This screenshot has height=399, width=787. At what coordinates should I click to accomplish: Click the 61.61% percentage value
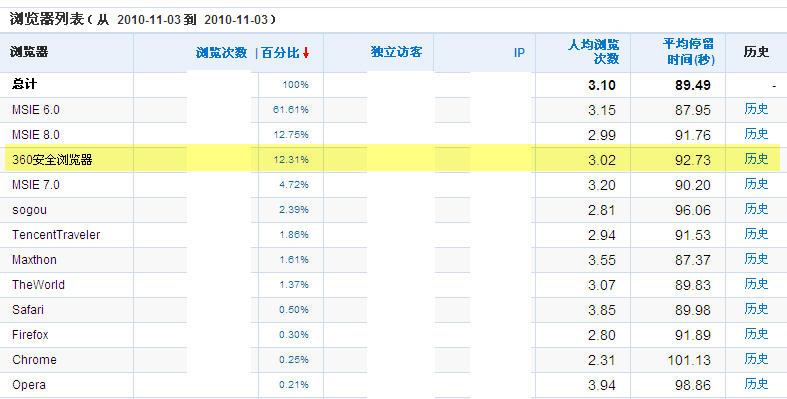(x=291, y=110)
